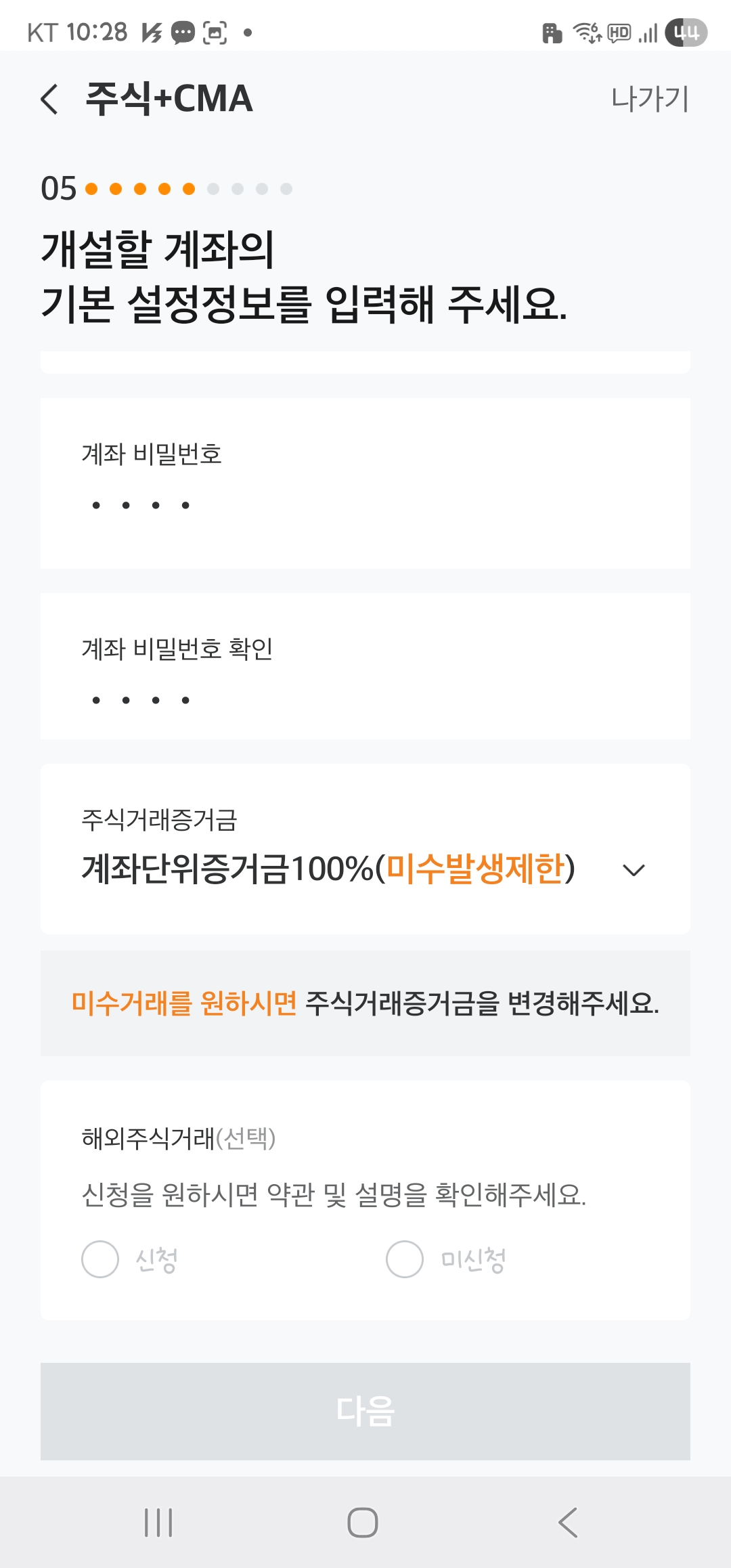This screenshot has height=1568, width=731.
Task: Select the 신청 radio button
Action: [x=100, y=1259]
